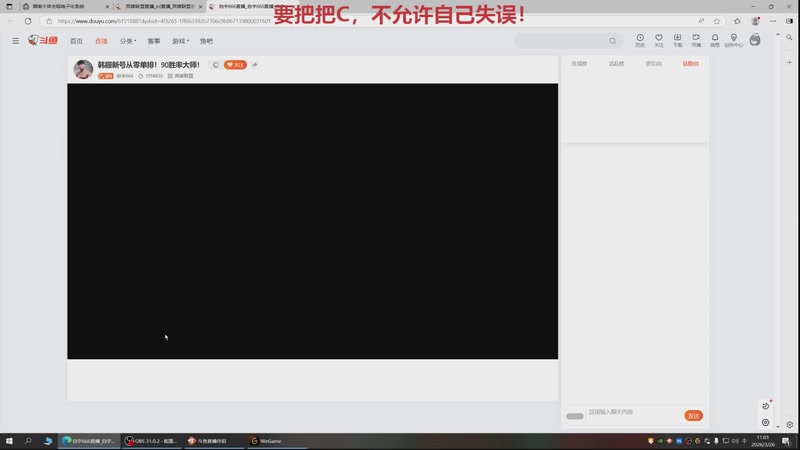800x450 pixels.
Task: Open the Windows Start menu
Action: (x=9, y=441)
